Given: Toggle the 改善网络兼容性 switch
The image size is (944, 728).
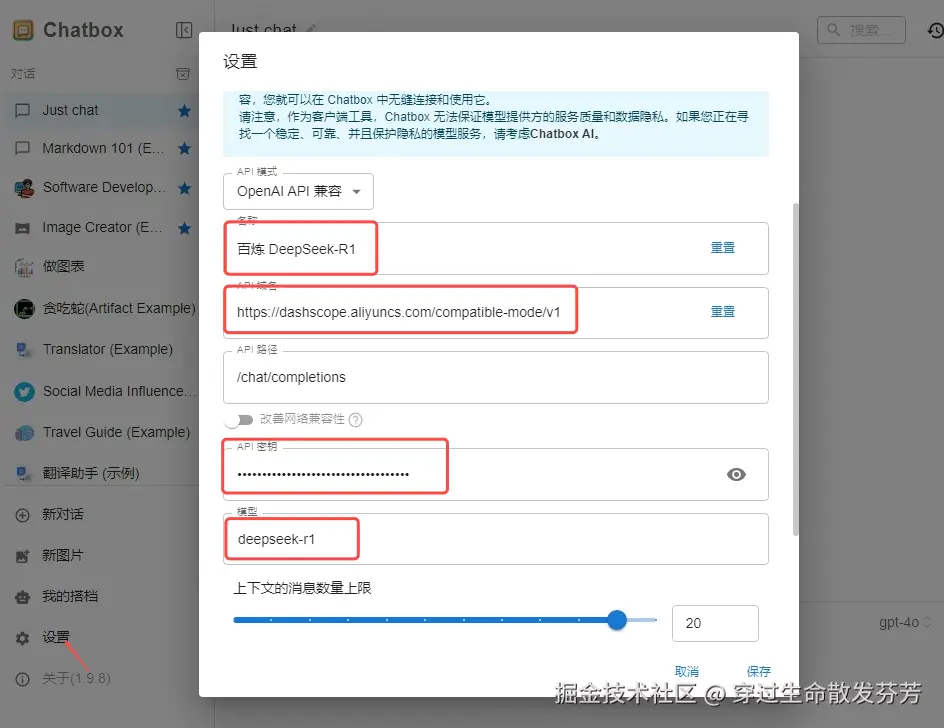Looking at the screenshot, I should coord(239,420).
